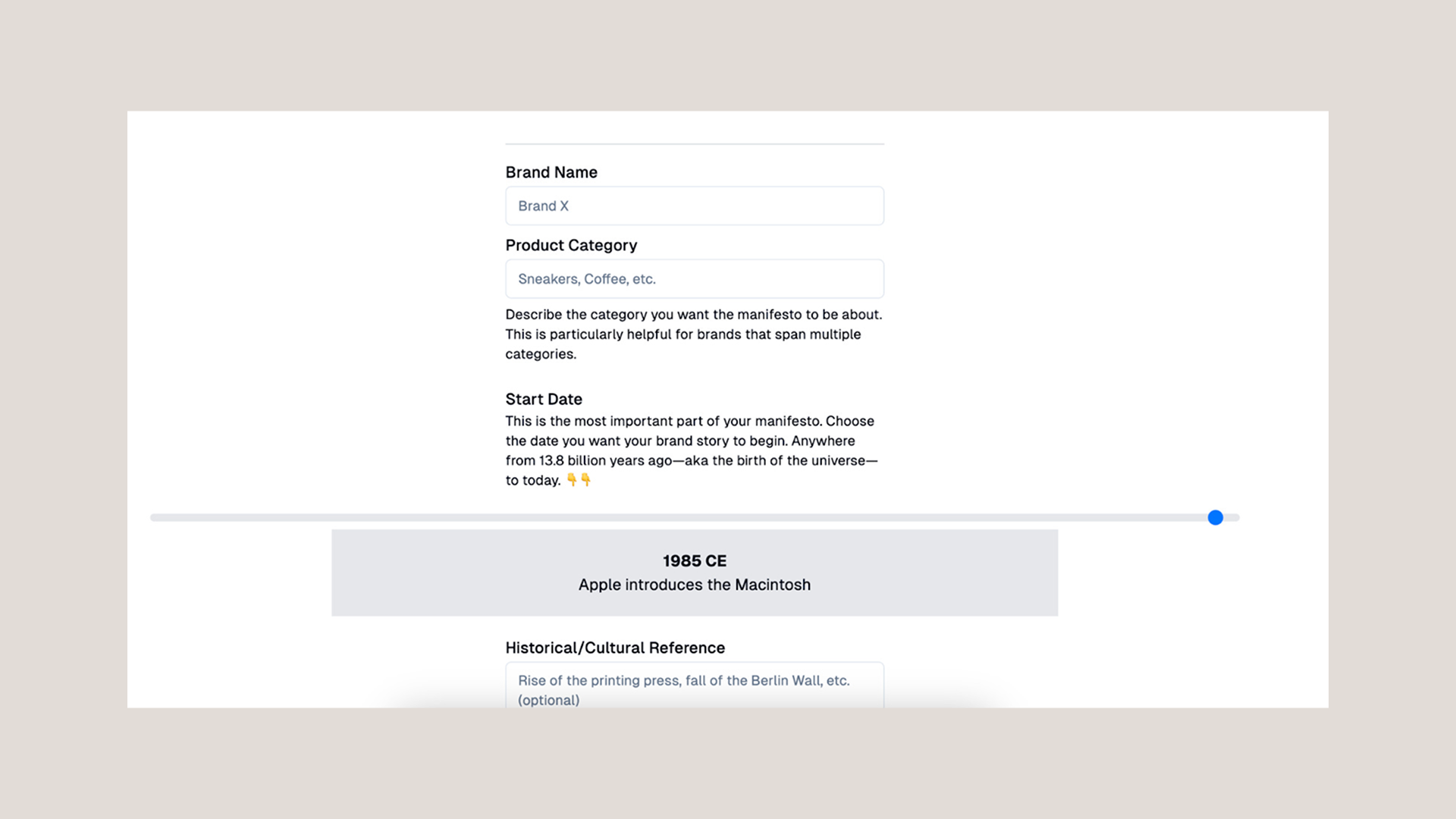Click the first pointing-down emoji

[572, 479]
